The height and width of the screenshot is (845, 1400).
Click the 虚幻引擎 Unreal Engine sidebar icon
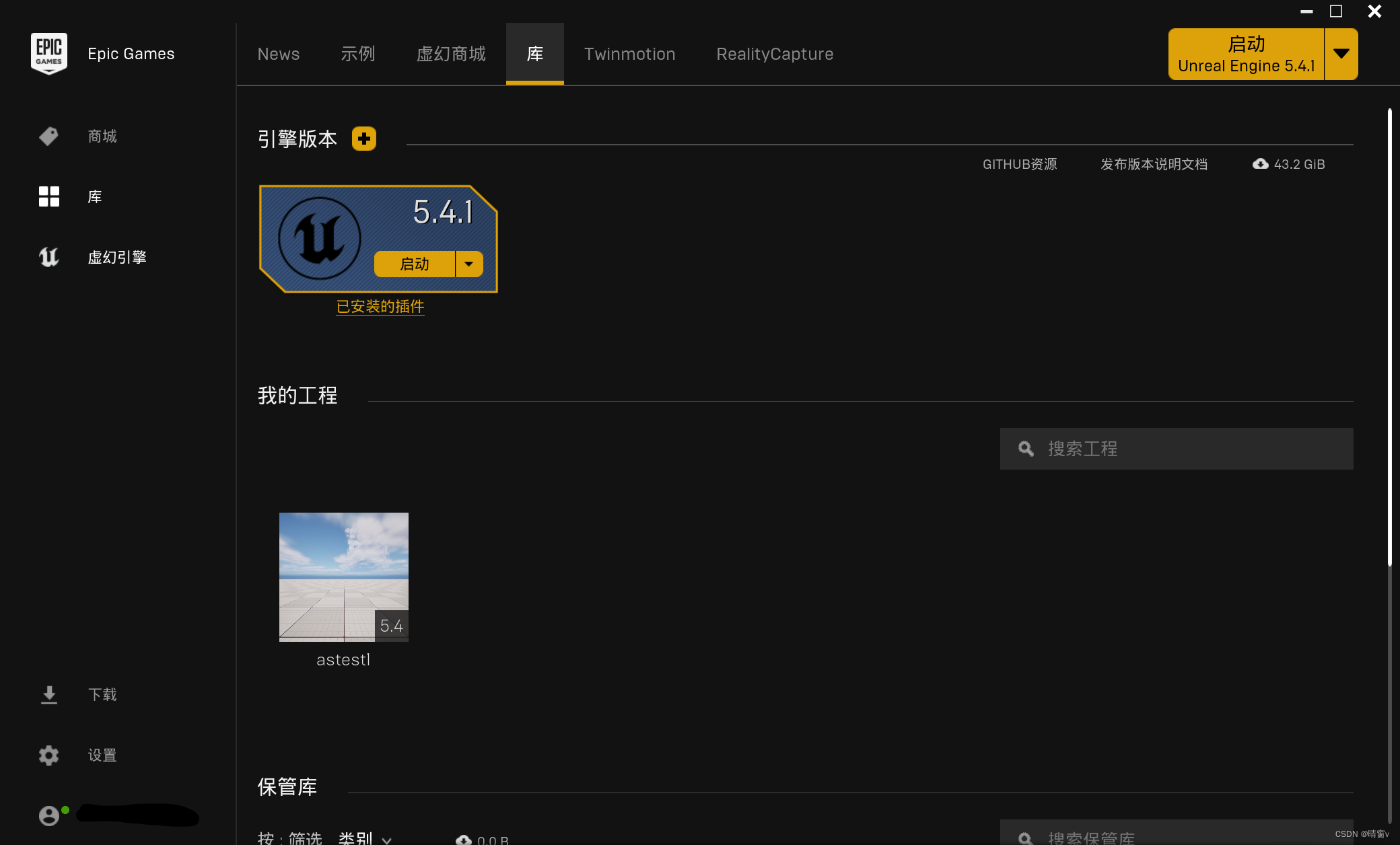coord(48,256)
